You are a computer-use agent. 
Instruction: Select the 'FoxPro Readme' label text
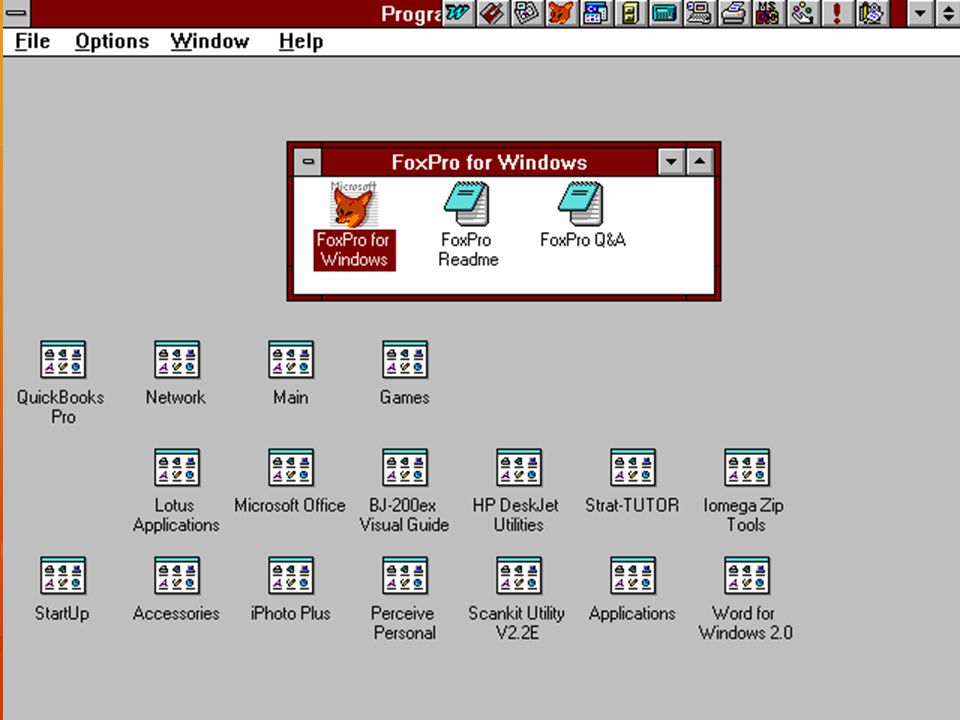(468, 249)
